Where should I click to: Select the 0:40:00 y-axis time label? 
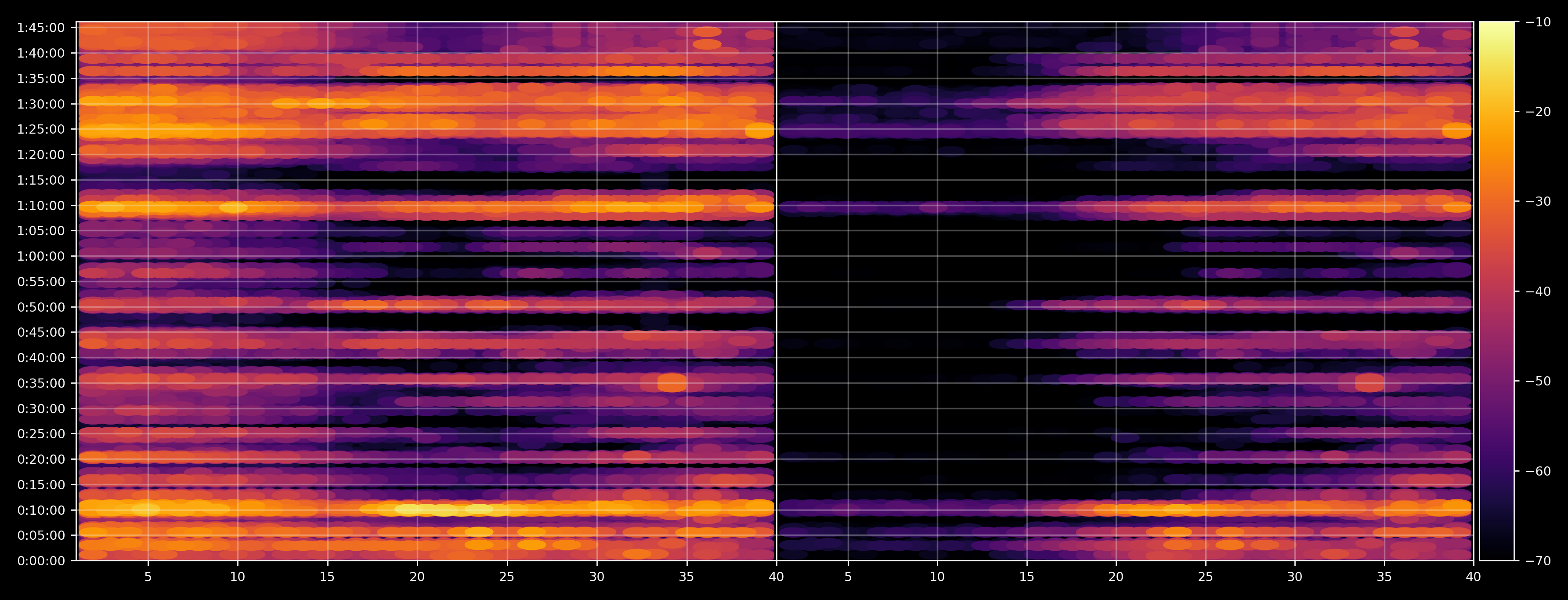tap(41, 358)
